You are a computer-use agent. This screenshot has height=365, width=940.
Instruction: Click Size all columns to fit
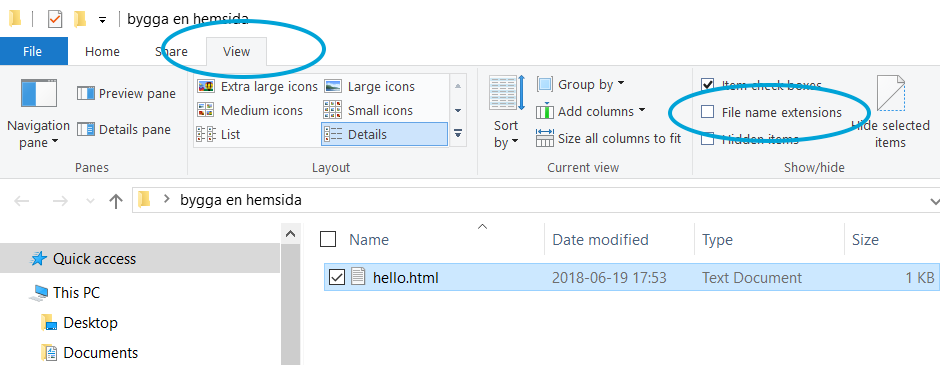tap(608, 138)
